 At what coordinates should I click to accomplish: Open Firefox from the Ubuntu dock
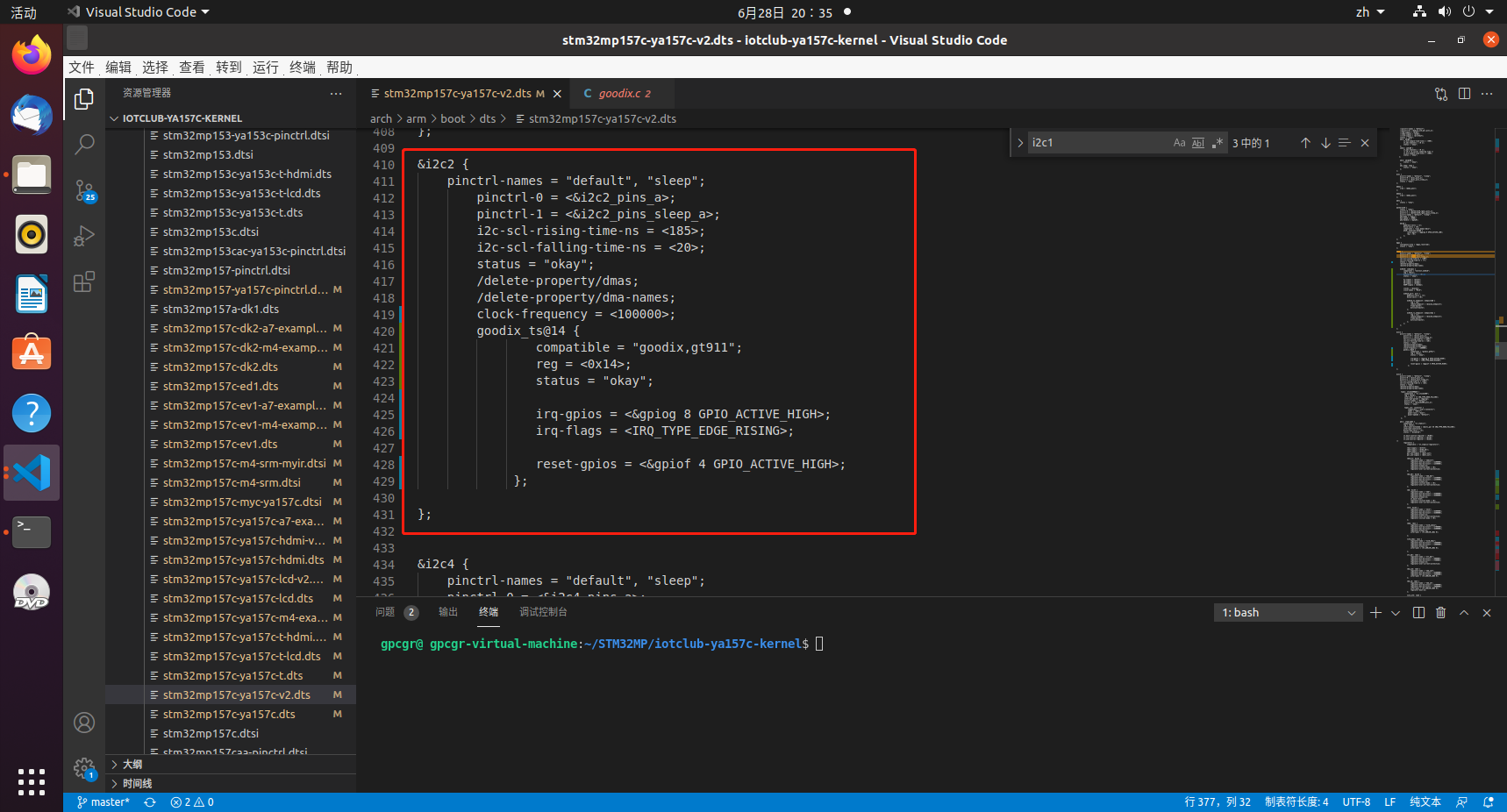pos(32,56)
